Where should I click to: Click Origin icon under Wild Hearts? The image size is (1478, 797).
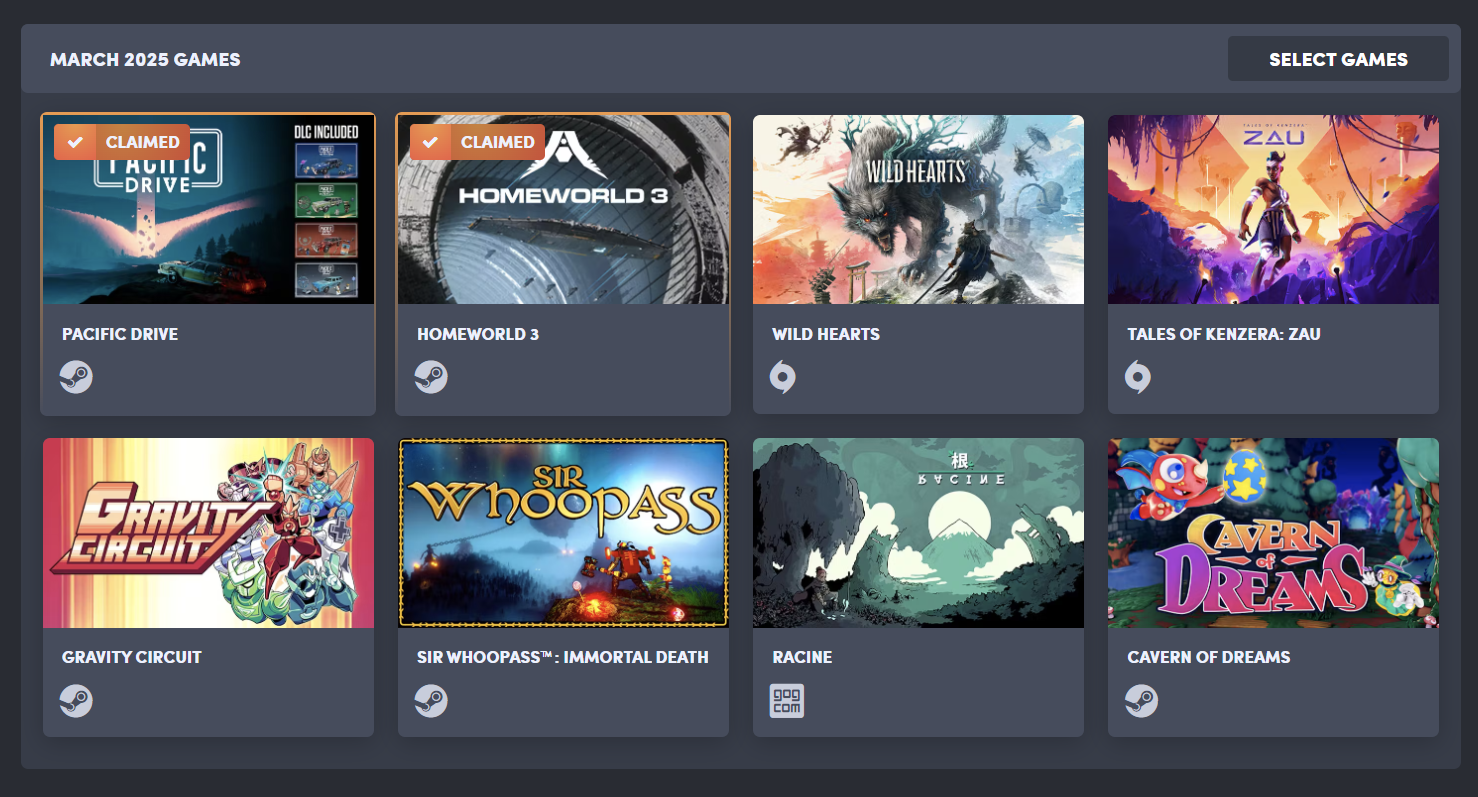[783, 377]
